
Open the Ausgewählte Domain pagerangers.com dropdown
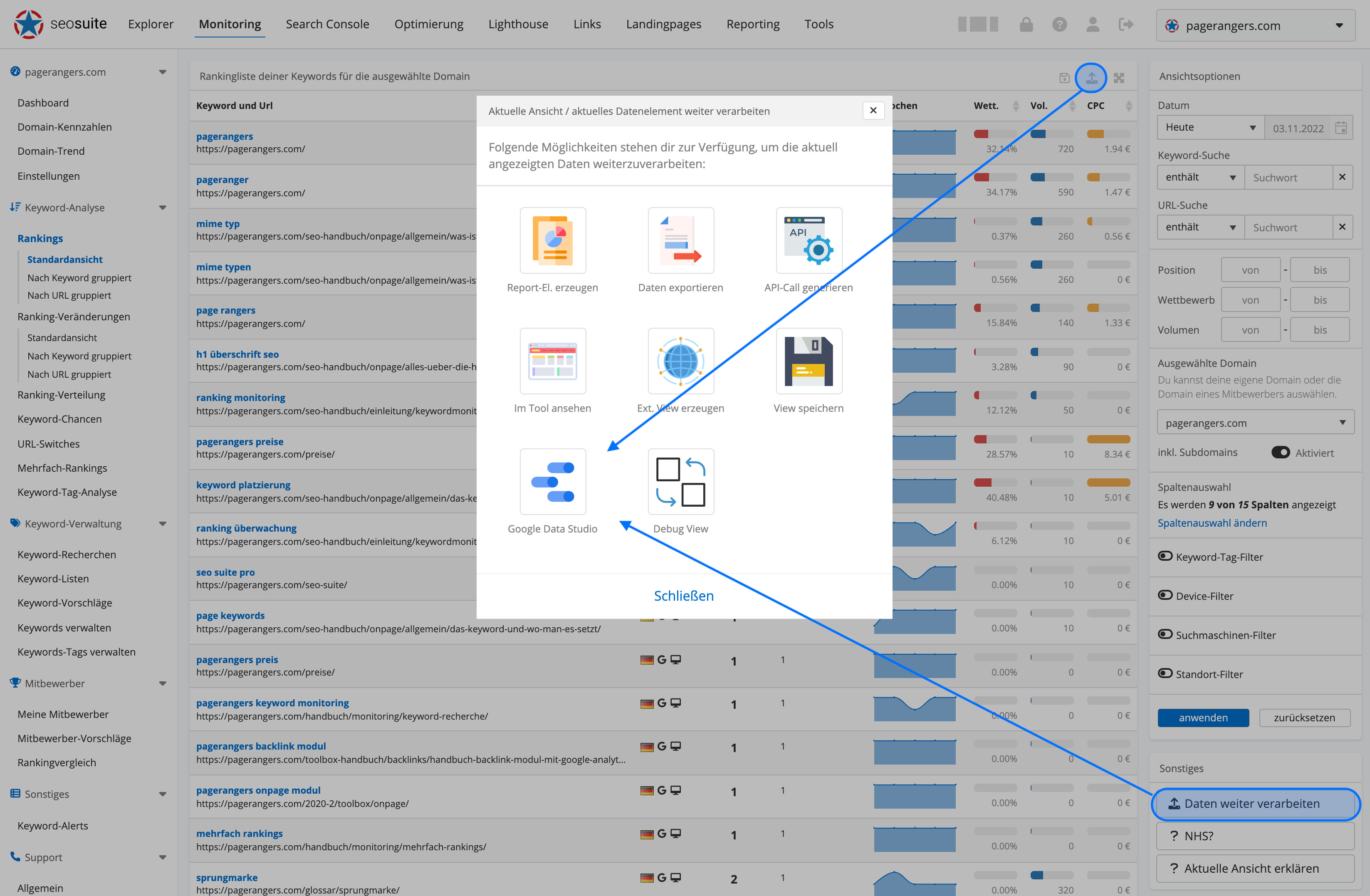coord(1256,423)
